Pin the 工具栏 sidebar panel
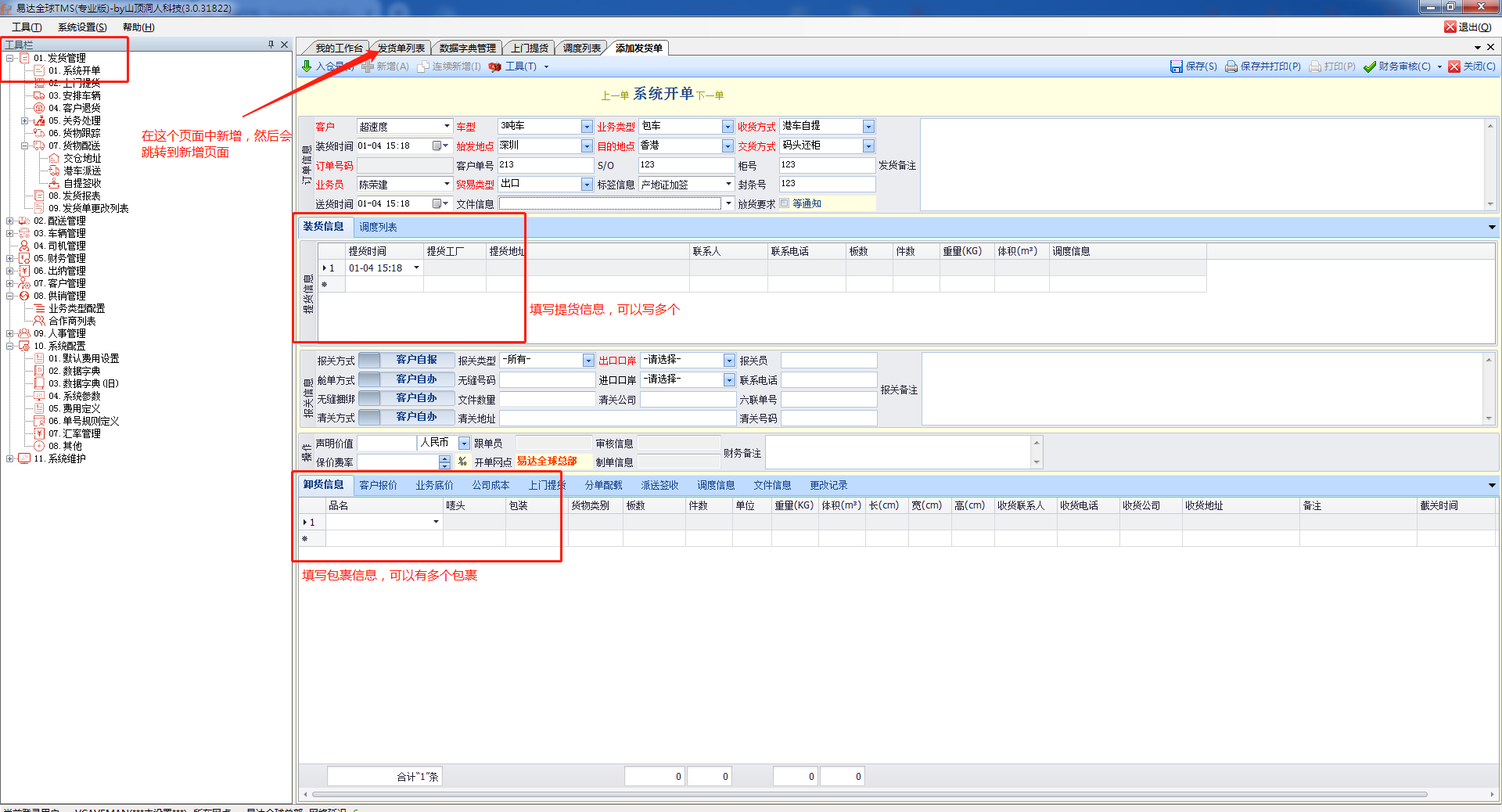Screen dimensions: 1502x812 [271, 45]
